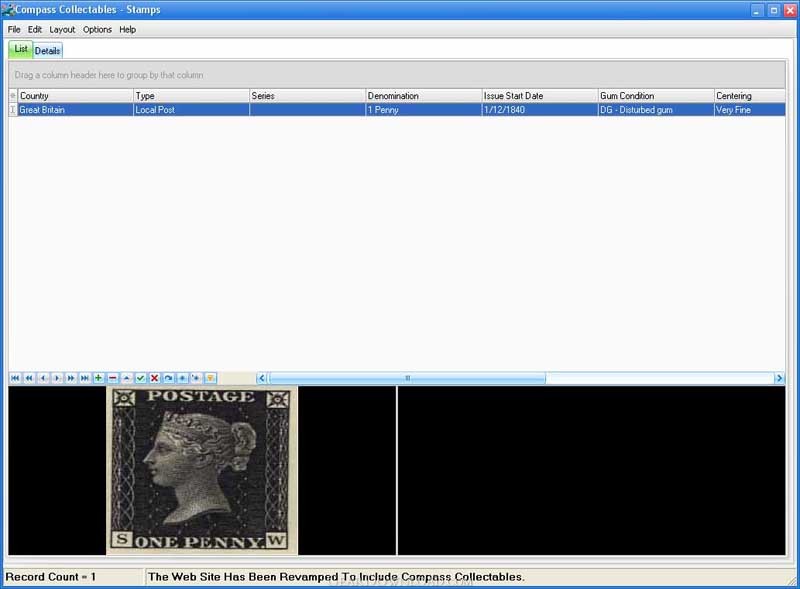Refresh the data with the curved arrow
Image resolution: width=800 pixels, height=589 pixels.
coord(168,378)
